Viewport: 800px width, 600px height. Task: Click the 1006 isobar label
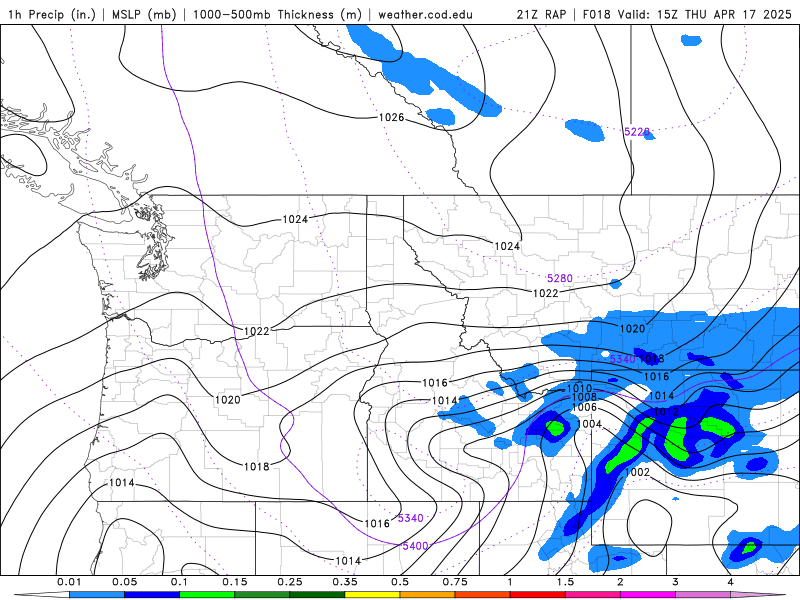tap(584, 407)
